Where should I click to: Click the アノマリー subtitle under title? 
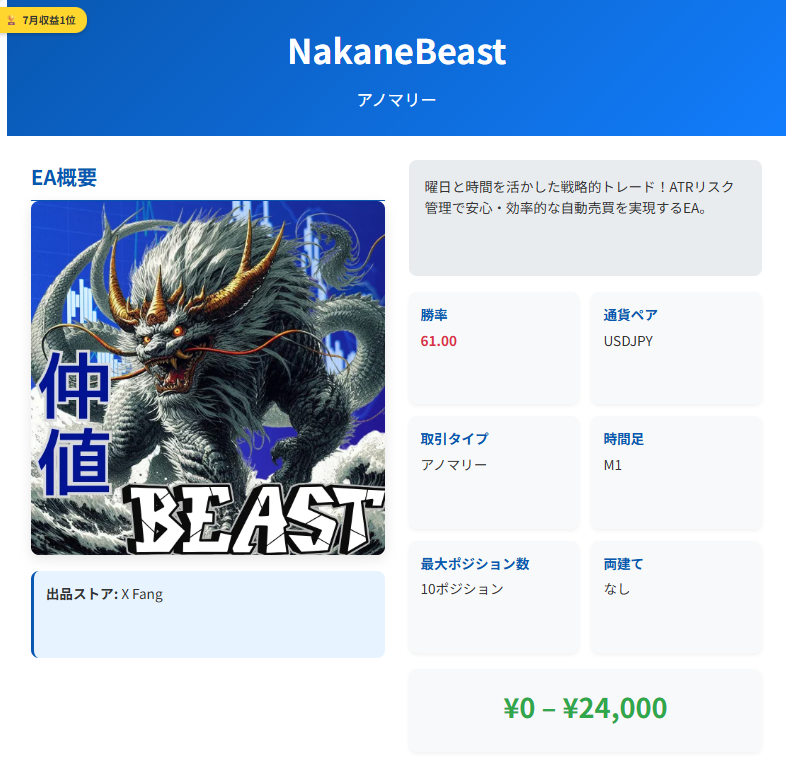tap(397, 100)
